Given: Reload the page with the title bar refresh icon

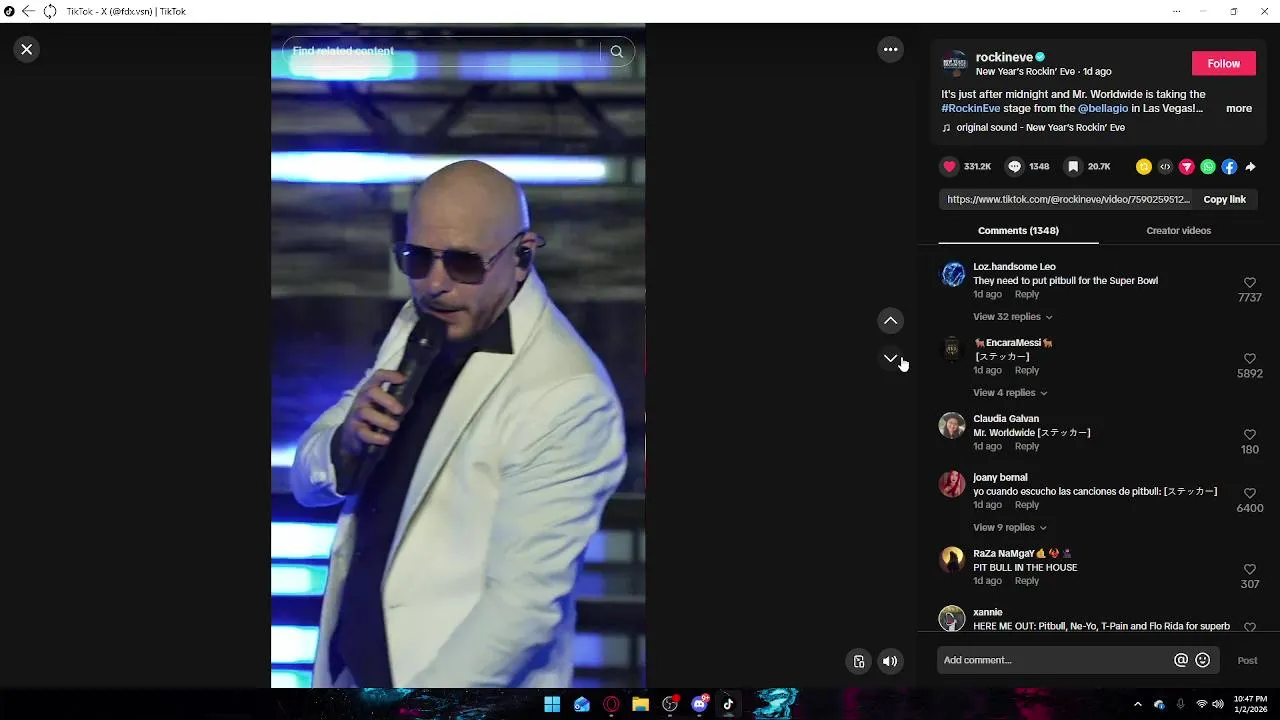Looking at the screenshot, I should [49, 11].
